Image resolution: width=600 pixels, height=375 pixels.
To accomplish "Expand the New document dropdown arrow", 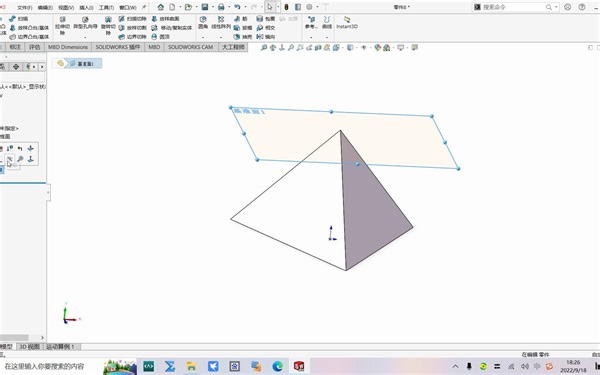I will (x=180, y=7).
